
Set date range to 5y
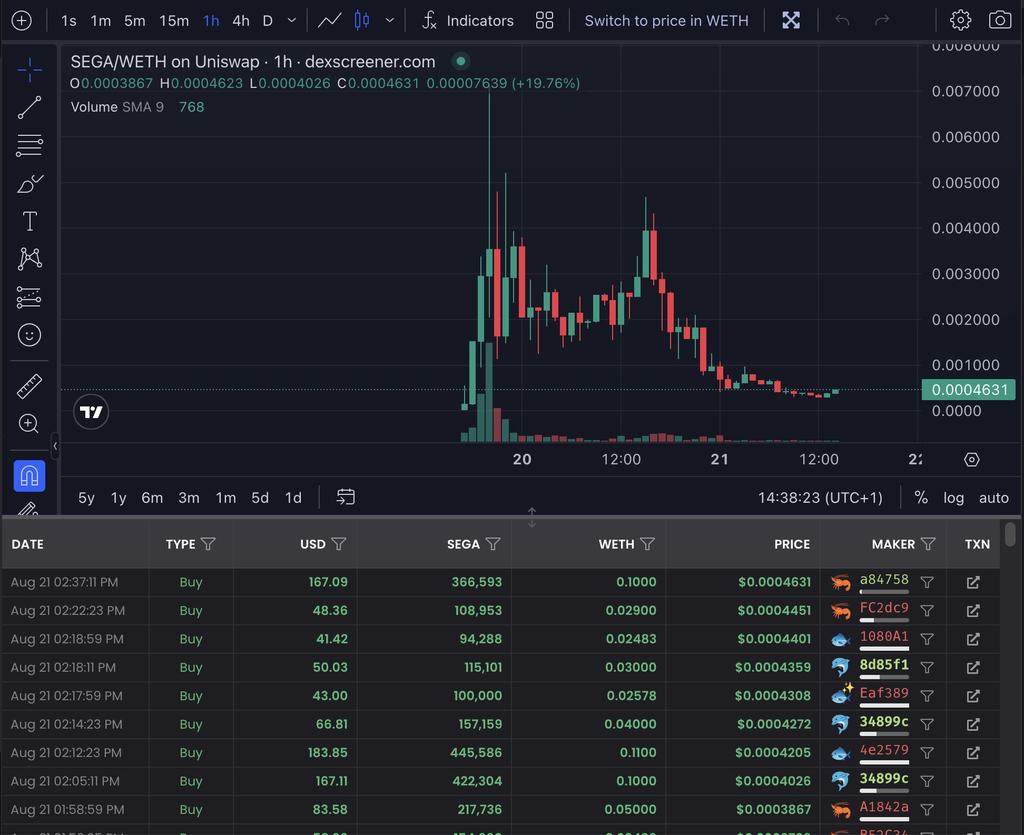[x=86, y=497]
